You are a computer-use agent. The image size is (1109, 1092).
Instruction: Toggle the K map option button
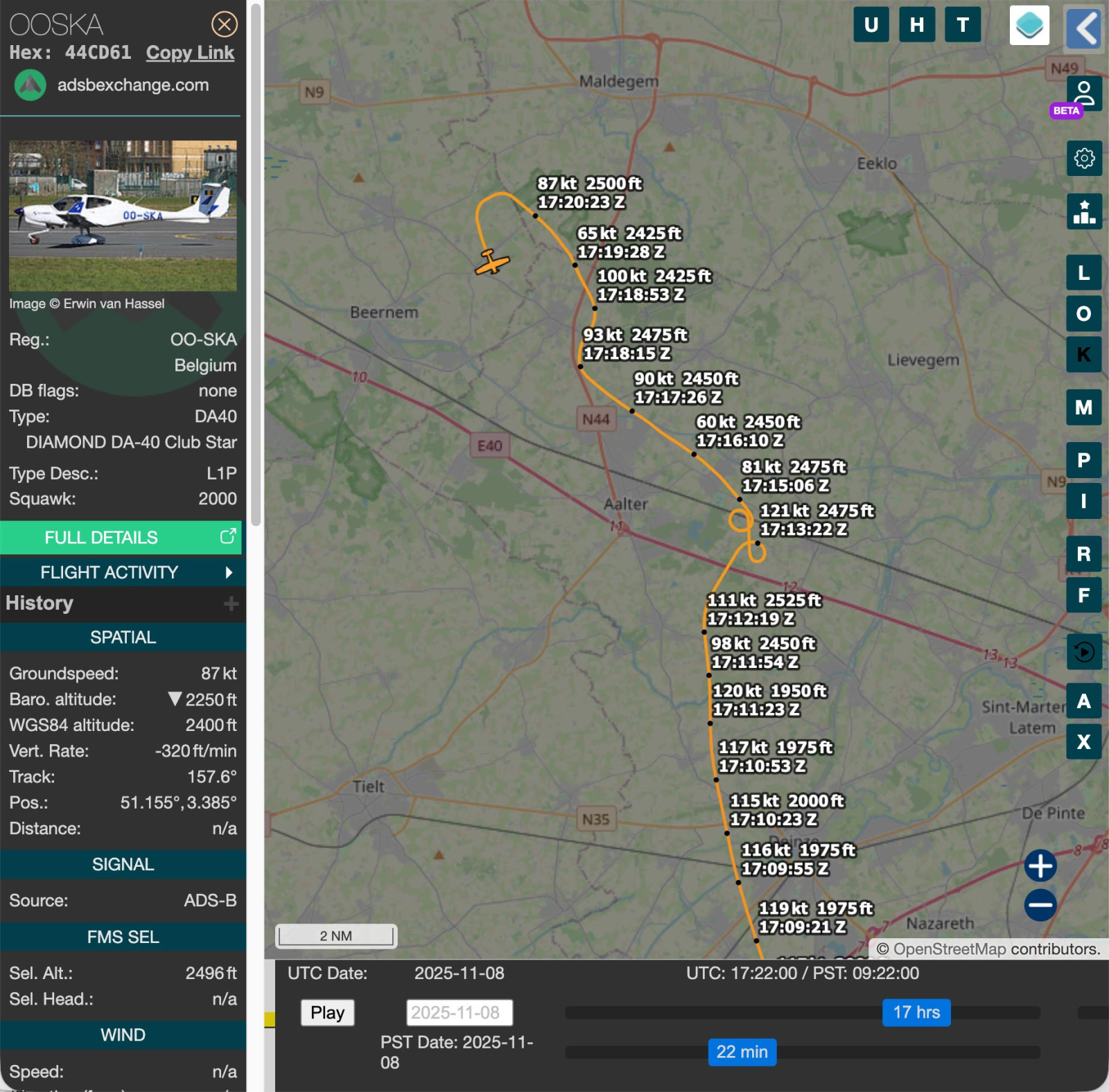click(x=1084, y=355)
